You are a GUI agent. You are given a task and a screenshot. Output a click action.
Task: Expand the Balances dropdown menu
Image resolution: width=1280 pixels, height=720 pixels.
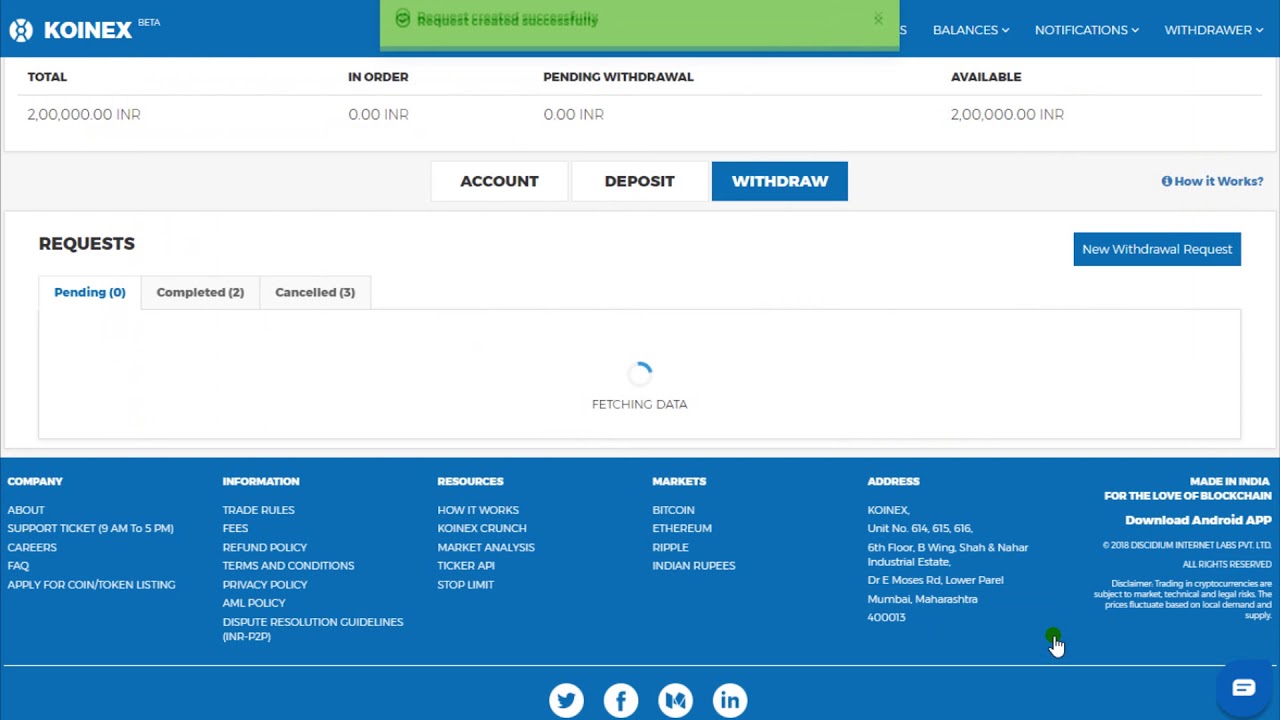coord(971,30)
